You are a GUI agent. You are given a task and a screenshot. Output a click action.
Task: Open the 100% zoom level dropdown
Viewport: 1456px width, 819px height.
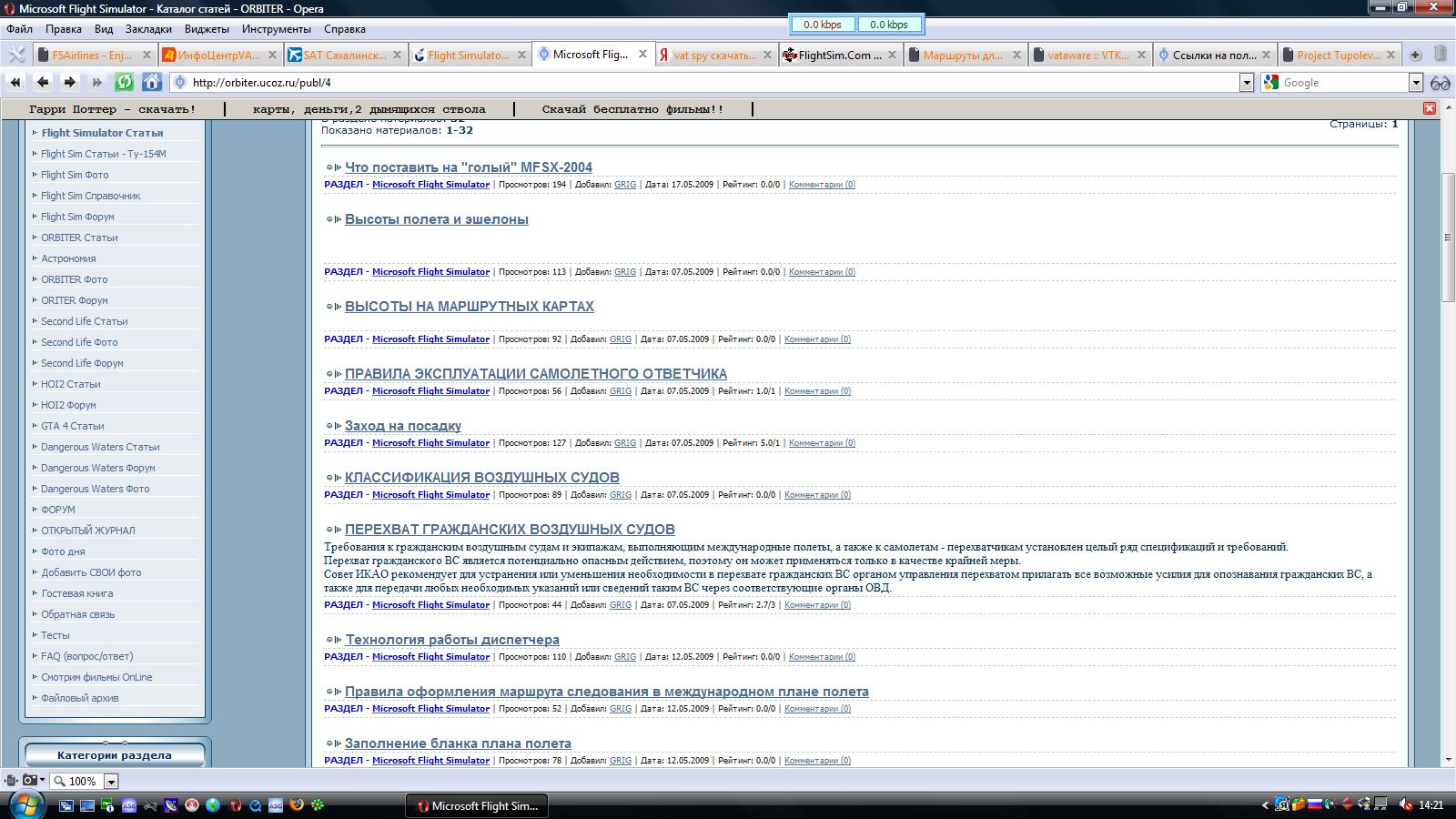tap(111, 782)
